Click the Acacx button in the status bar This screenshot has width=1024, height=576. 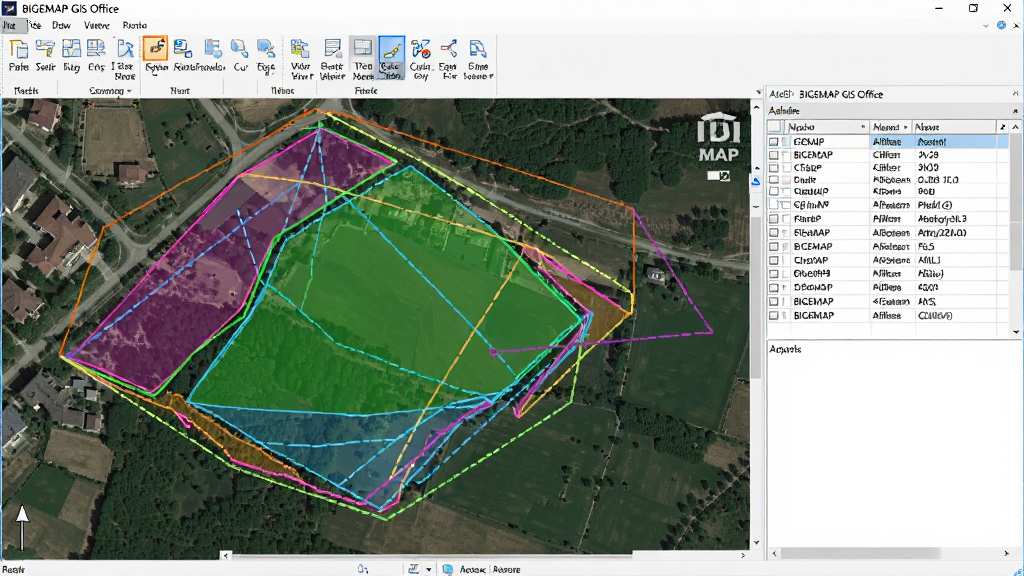[472, 569]
